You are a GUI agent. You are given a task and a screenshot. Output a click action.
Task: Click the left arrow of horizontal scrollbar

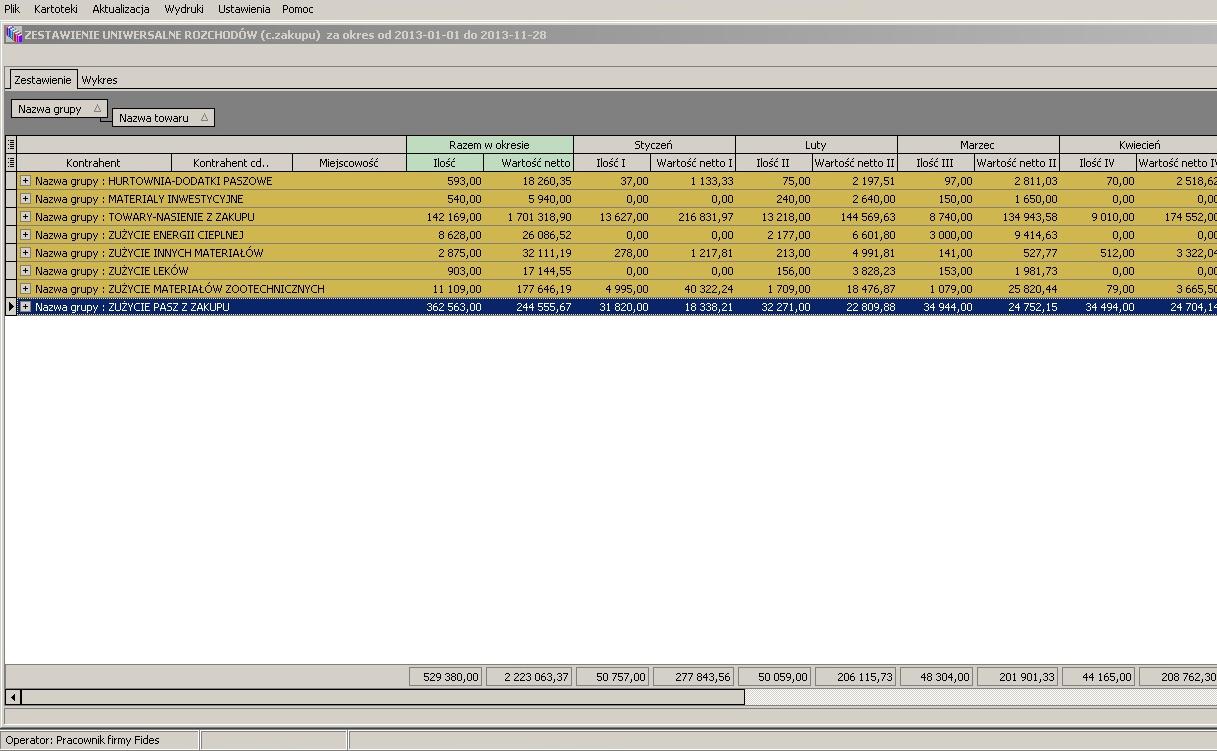[13, 697]
